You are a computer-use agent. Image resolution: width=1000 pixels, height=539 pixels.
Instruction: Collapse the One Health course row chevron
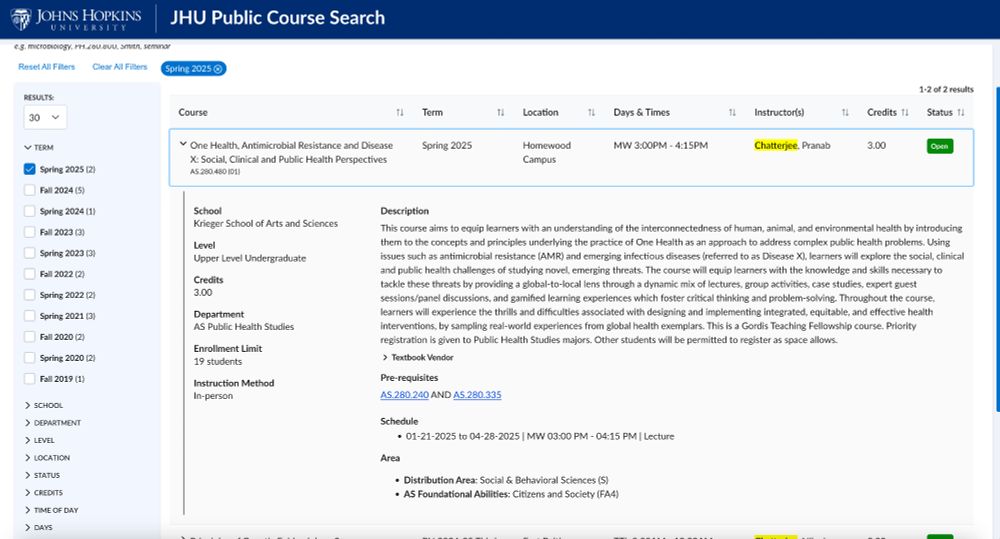click(x=183, y=145)
